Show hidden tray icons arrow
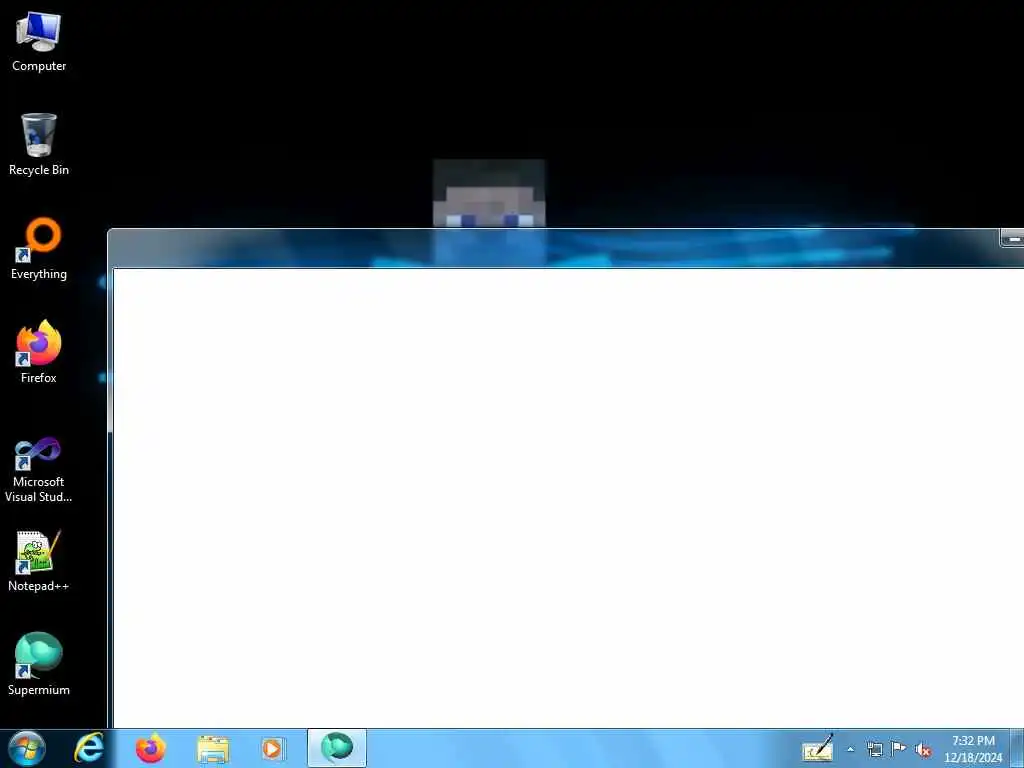Image resolution: width=1024 pixels, height=768 pixels. tap(850, 750)
